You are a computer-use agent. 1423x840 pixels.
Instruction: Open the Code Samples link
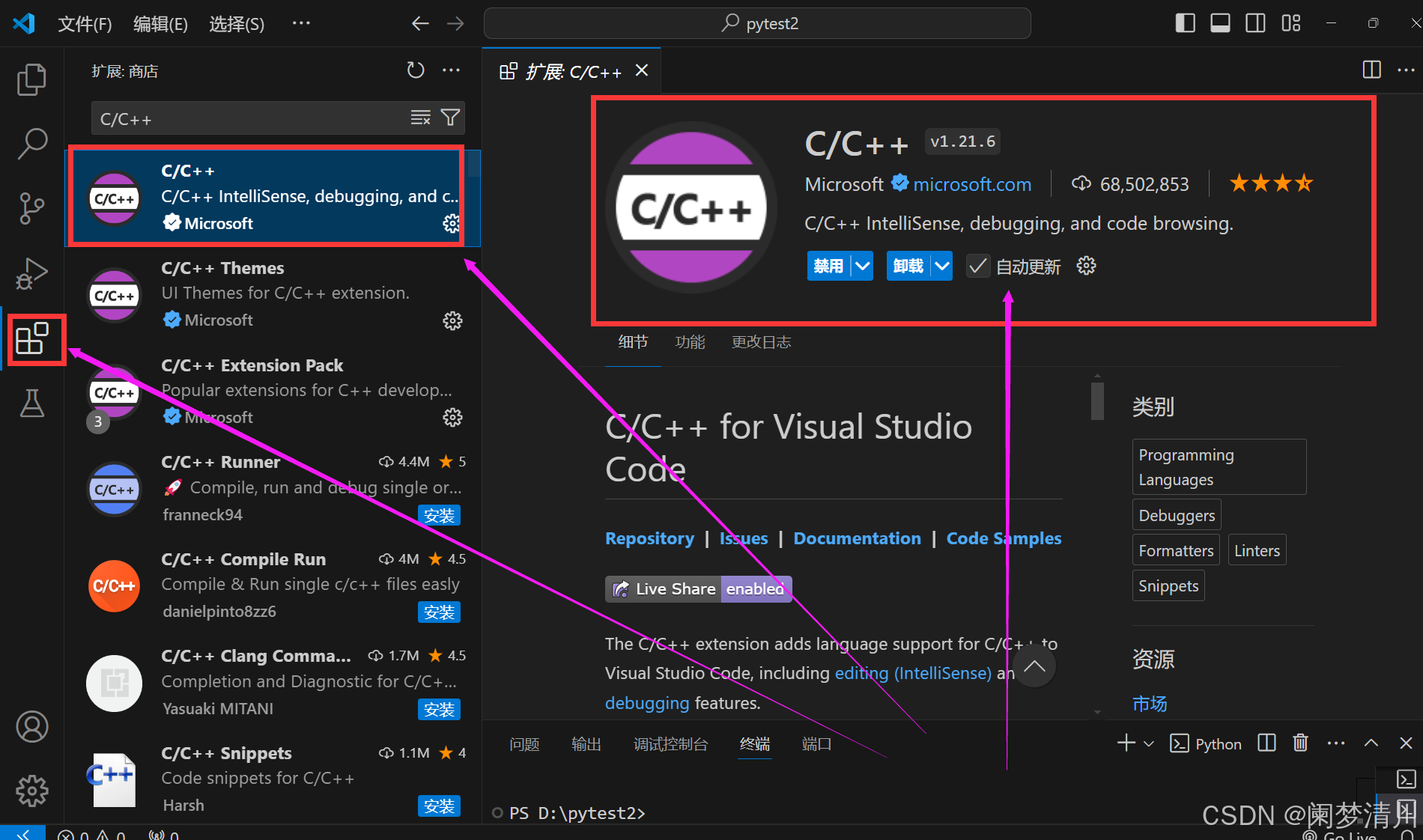[x=1004, y=538]
